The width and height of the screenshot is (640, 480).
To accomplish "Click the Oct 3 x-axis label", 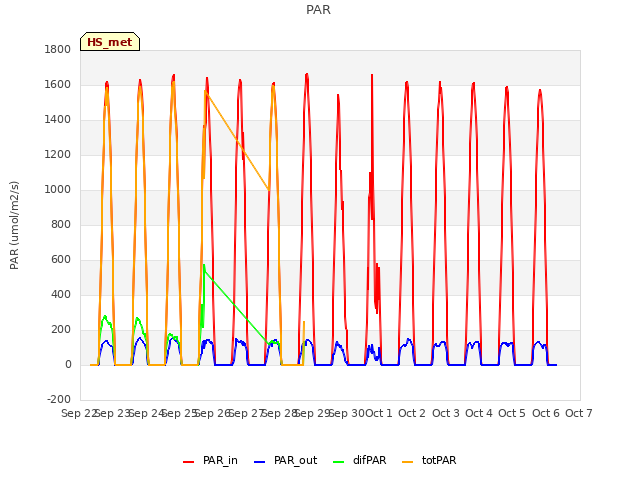I will (445, 413).
